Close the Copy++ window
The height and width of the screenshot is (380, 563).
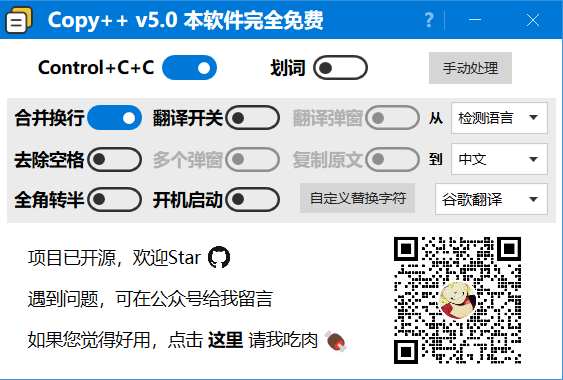(x=533, y=20)
